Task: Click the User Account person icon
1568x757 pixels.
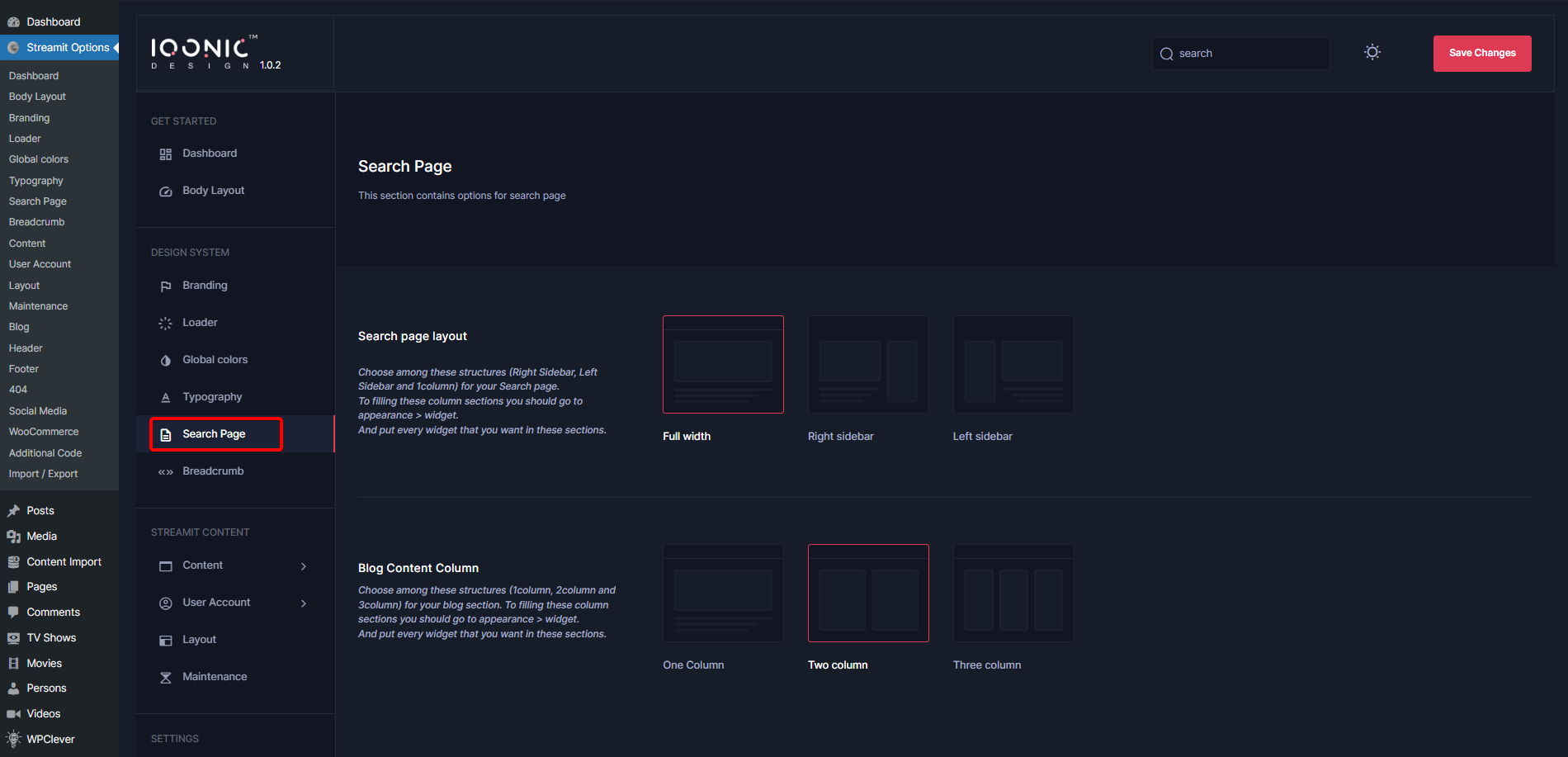Action: [x=165, y=603]
